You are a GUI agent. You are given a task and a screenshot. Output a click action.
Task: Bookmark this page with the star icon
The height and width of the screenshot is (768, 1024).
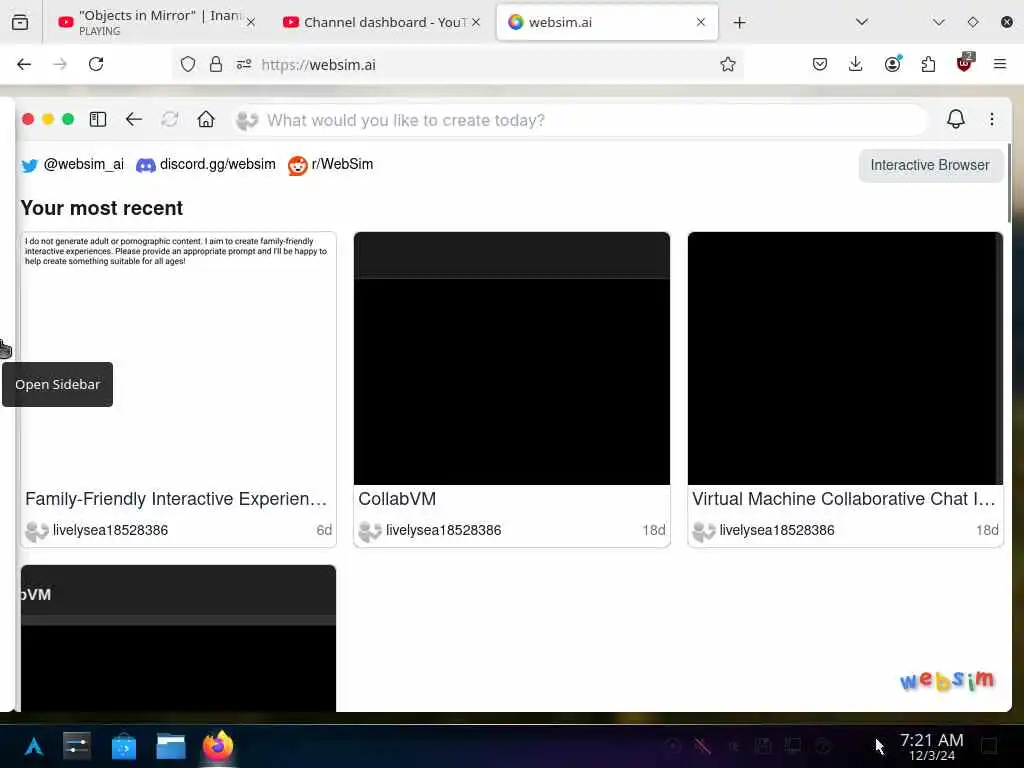point(728,64)
